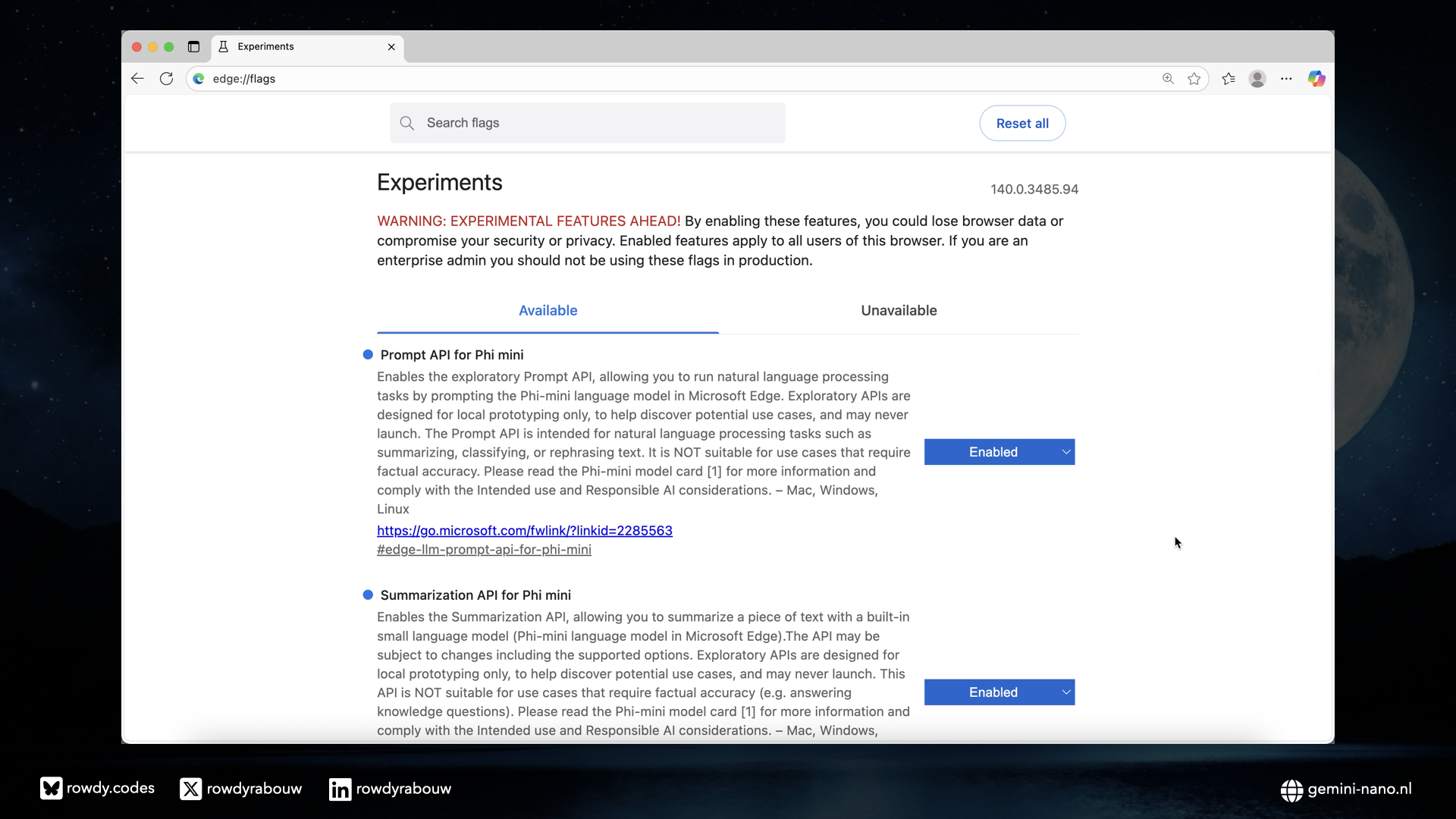Expand Prompt API for Phi mini Enabled dropdown
Screen dimensions: 1456x819
999,452
